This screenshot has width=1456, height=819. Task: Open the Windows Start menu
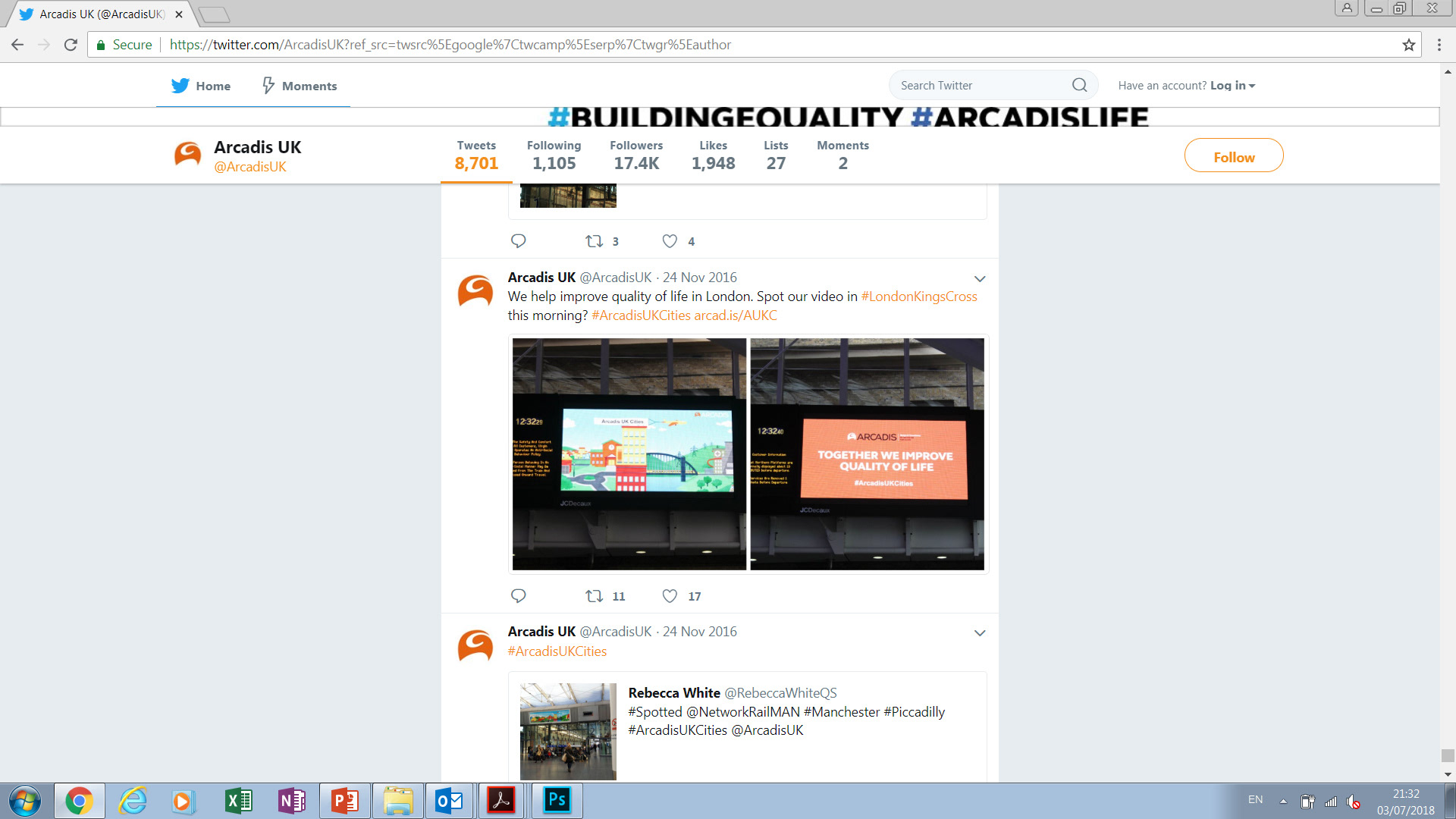pos(25,801)
